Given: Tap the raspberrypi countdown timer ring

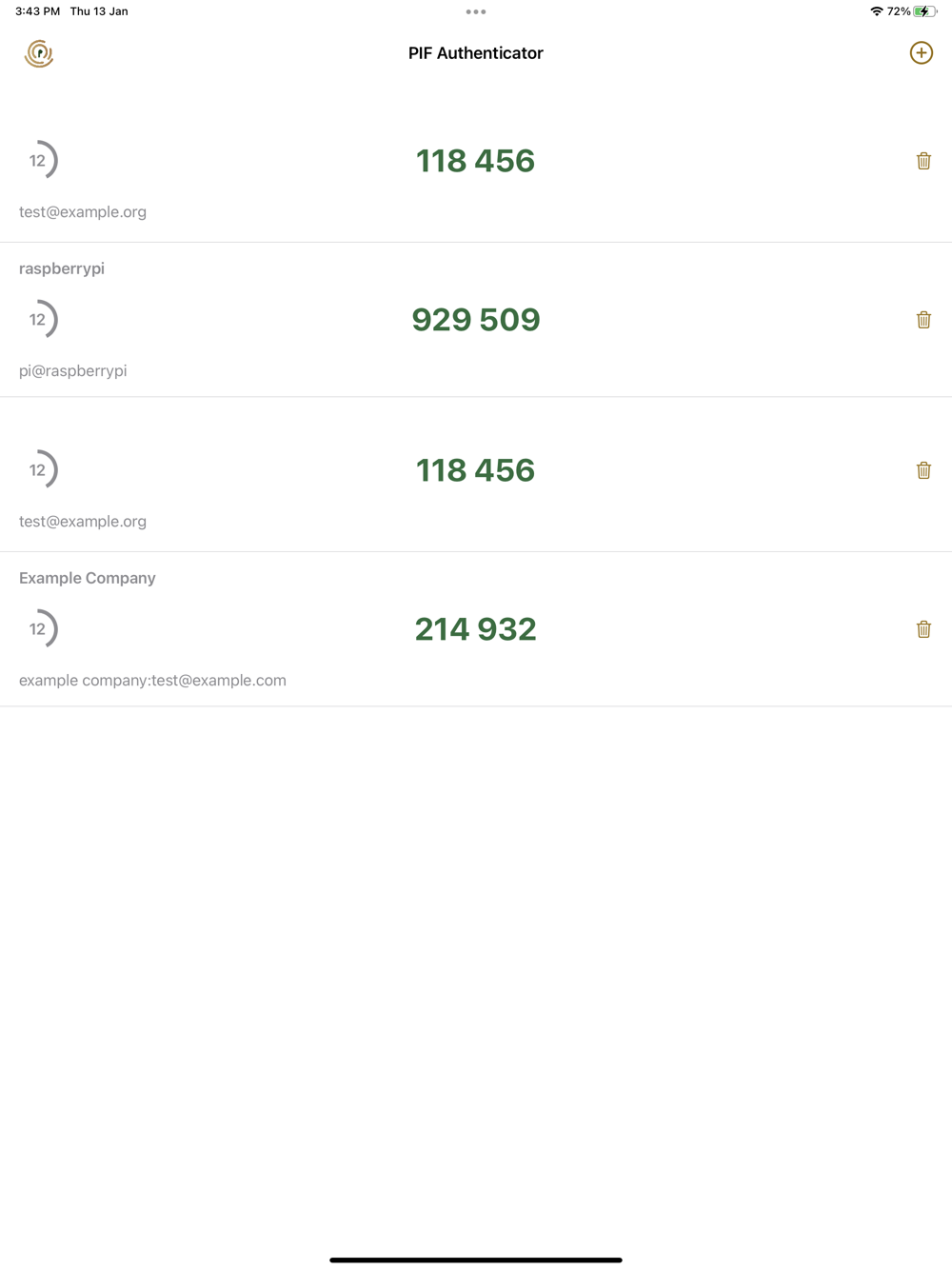Looking at the screenshot, I should click(x=39, y=320).
